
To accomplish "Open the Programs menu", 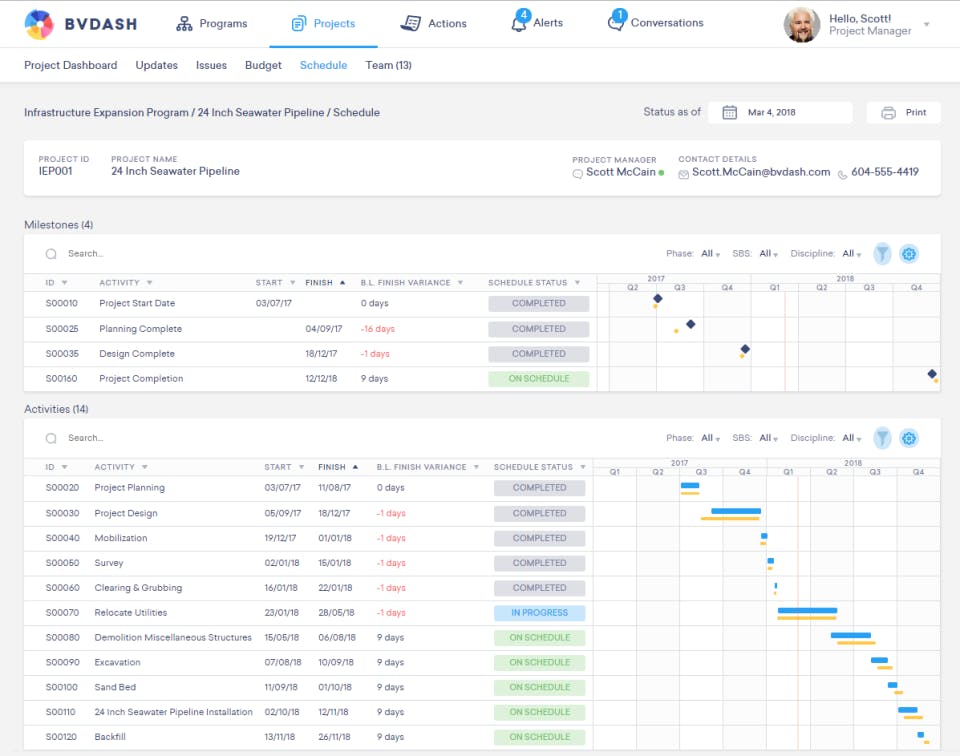I will [x=211, y=23].
